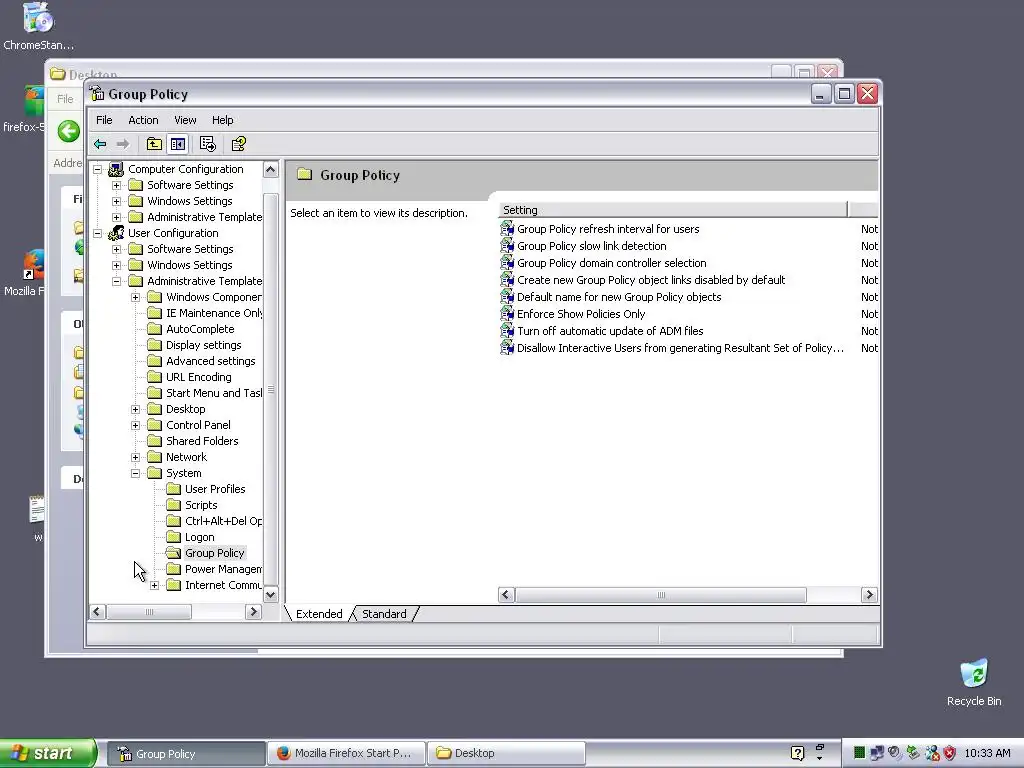Collapse Administrative Templates under User Configuration
Viewport: 1024px width, 768px height.
click(x=116, y=281)
